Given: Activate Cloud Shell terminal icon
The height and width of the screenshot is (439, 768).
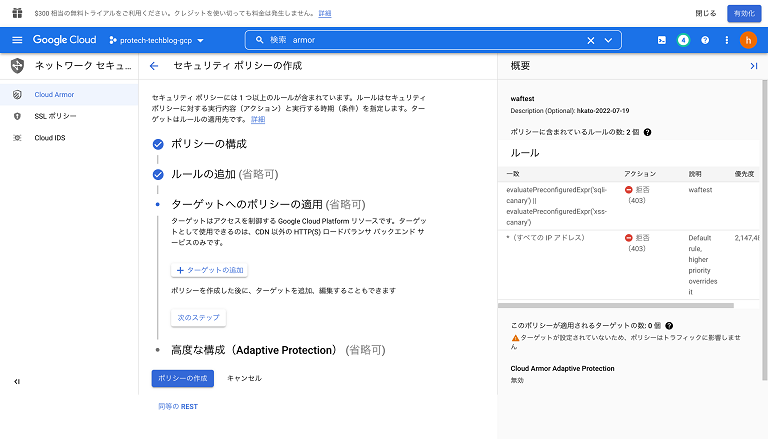Looking at the screenshot, I should (661, 40).
